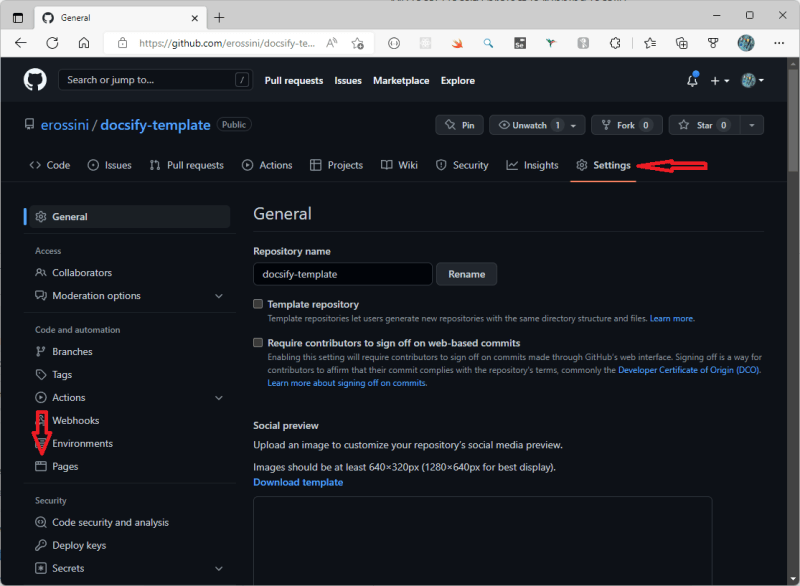
Task: Open the Edge settings ellipsis menu
Action: click(x=779, y=43)
